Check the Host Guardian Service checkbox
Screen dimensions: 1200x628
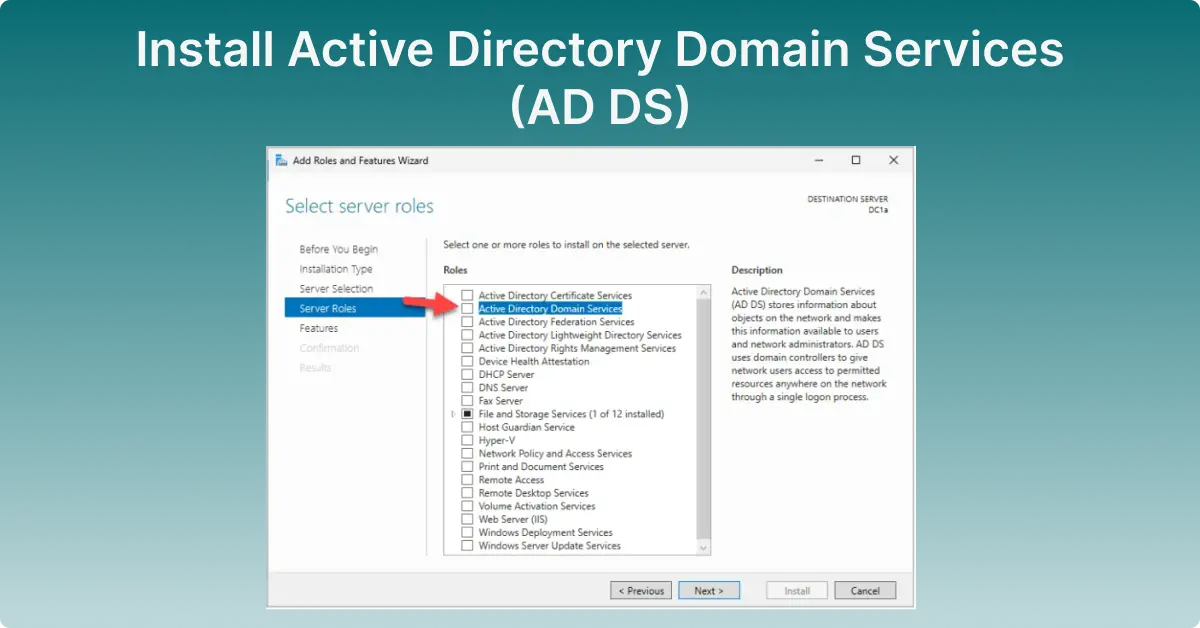tap(467, 427)
